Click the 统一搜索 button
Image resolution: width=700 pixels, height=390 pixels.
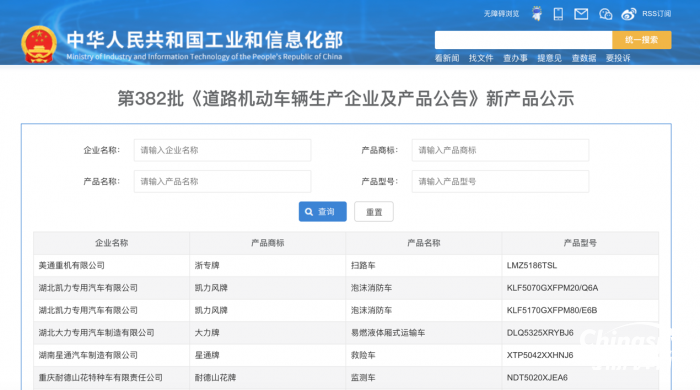click(642, 40)
